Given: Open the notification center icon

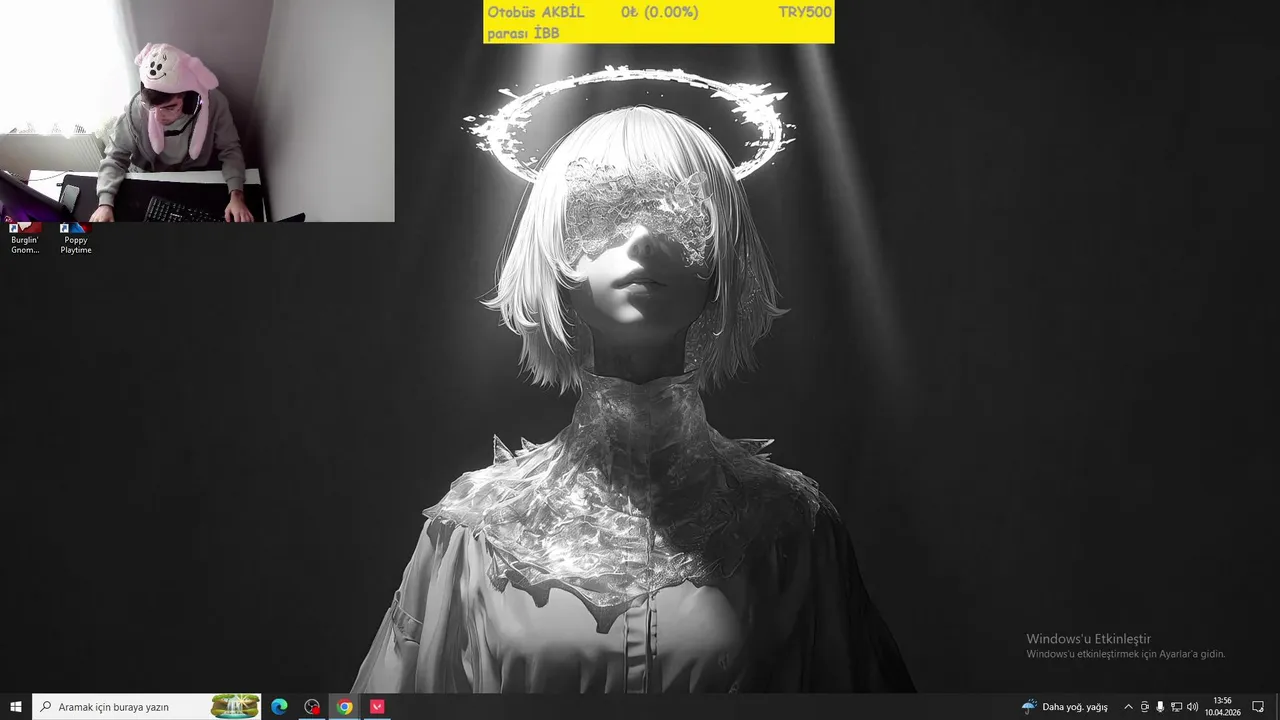Looking at the screenshot, I should point(1258,707).
